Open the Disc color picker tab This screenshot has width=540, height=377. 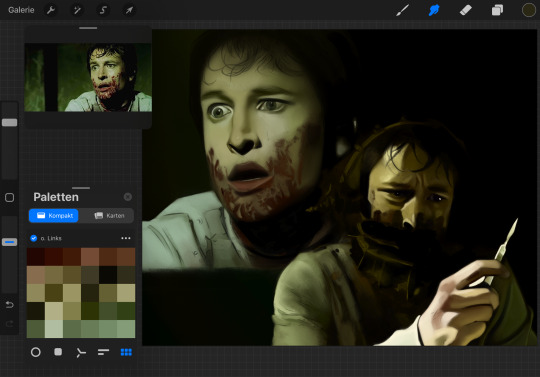click(35, 352)
